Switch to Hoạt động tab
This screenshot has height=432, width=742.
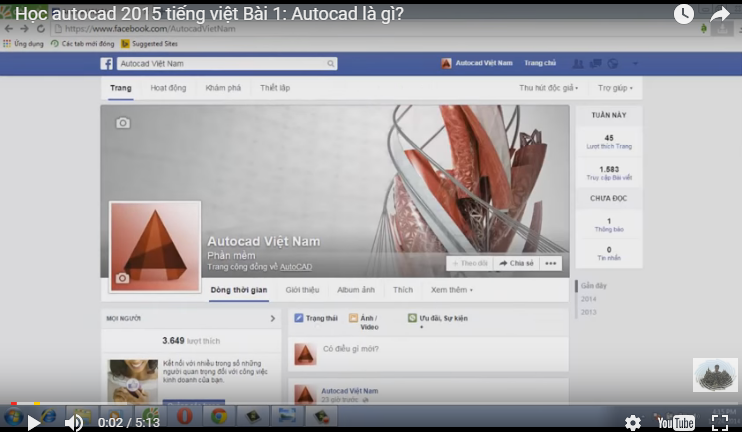(168, 88)
